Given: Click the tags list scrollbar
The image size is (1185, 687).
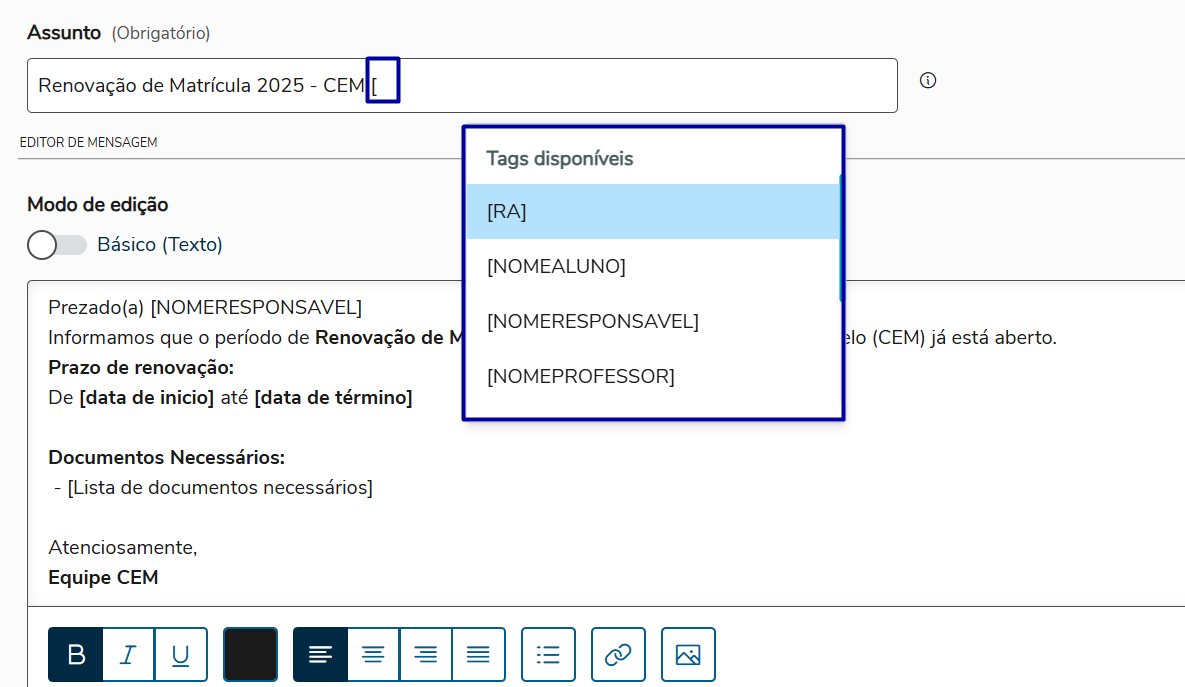Looking at the screenshot, I should (841, 240).
